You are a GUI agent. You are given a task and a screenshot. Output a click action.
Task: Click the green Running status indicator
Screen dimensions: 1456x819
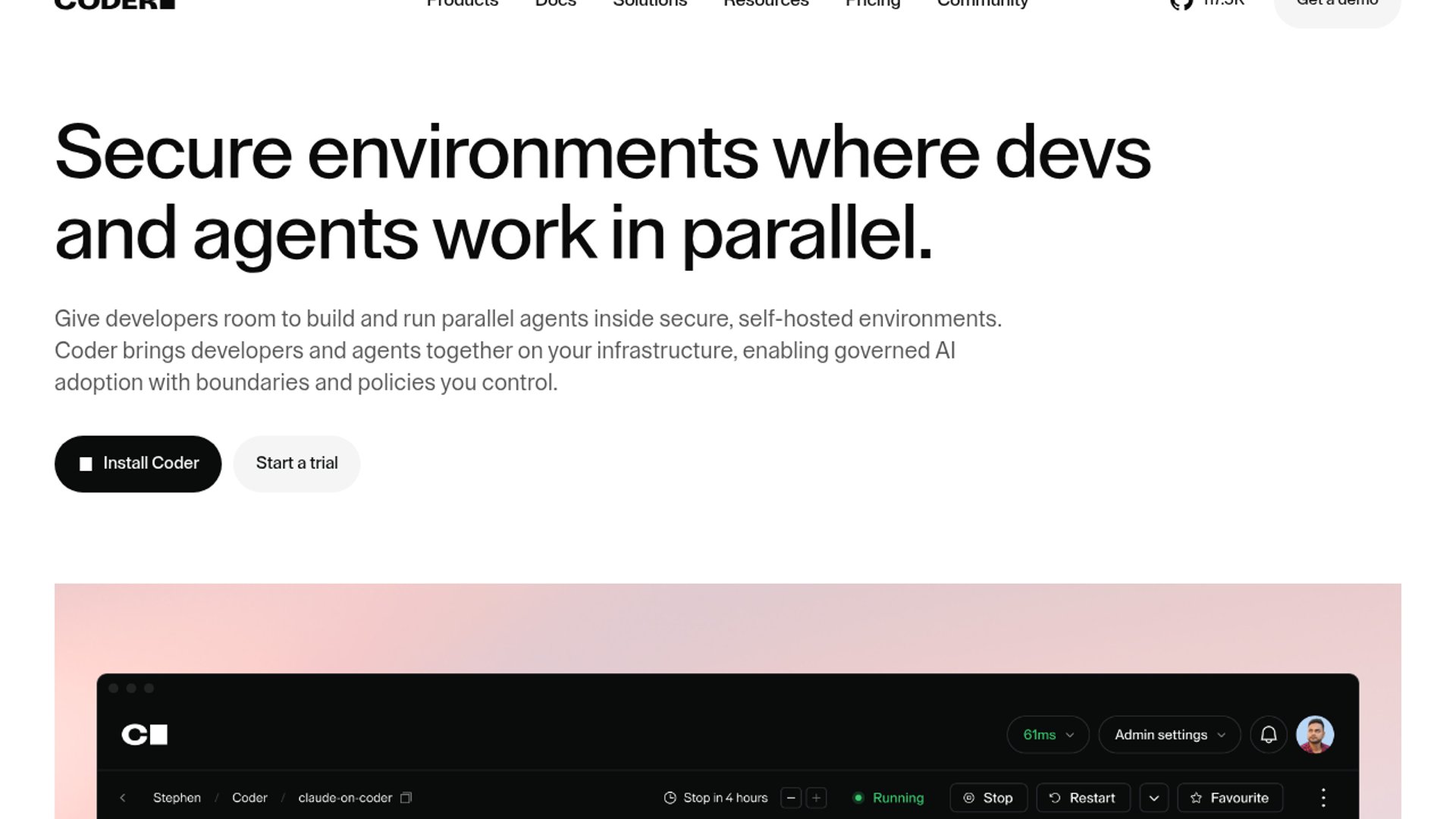coord(889,798)
